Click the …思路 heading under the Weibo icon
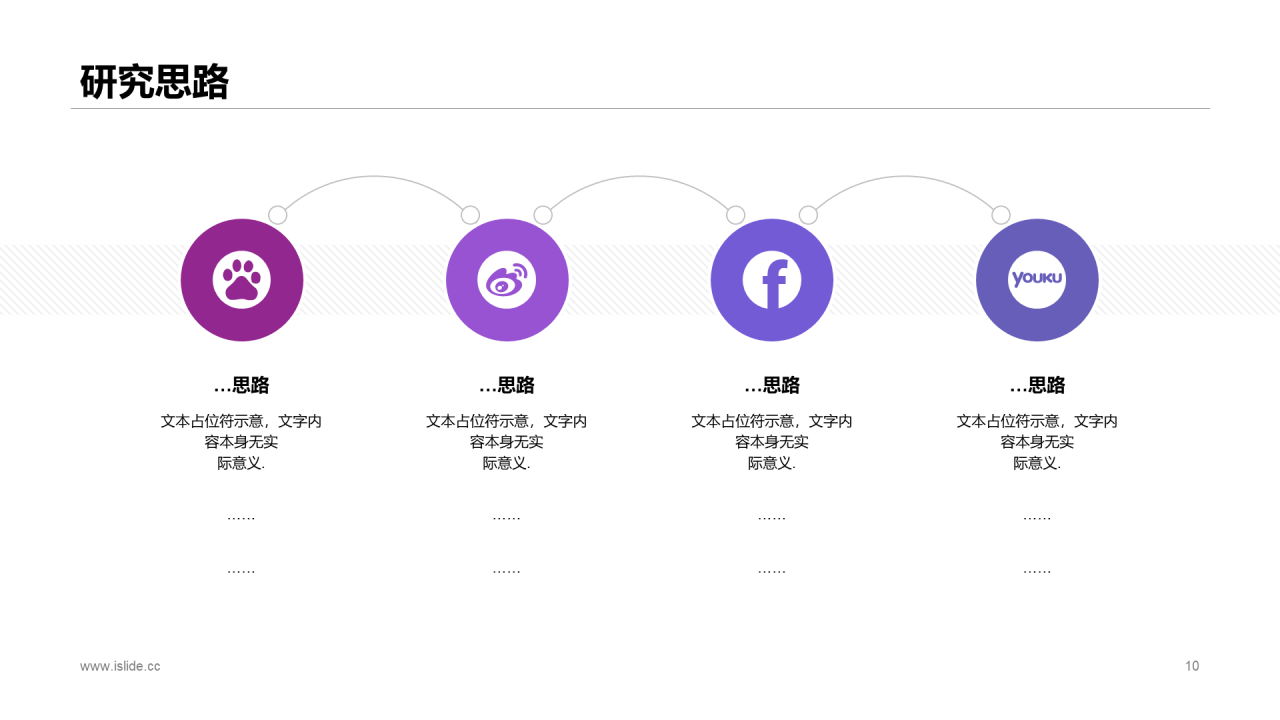The image size is (1280, 720). (507, 385)
